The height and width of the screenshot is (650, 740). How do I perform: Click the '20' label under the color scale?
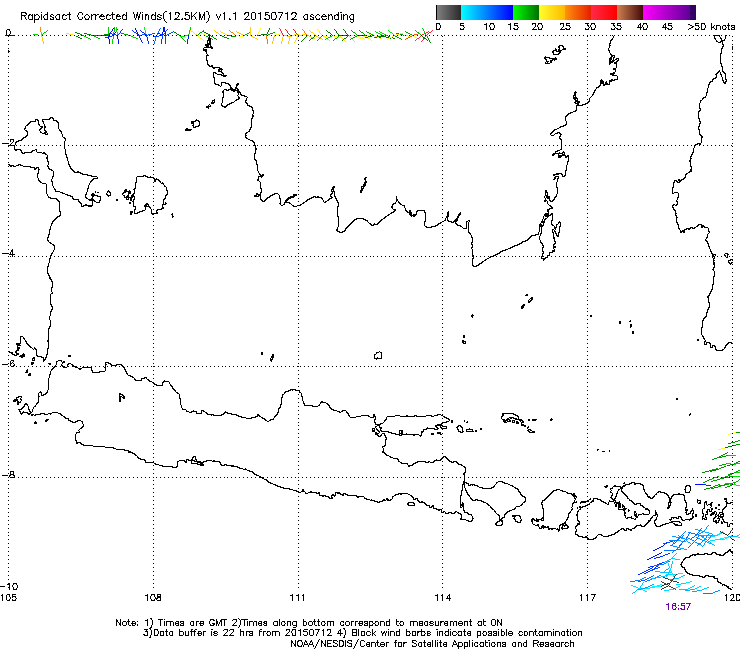point(537,27)
